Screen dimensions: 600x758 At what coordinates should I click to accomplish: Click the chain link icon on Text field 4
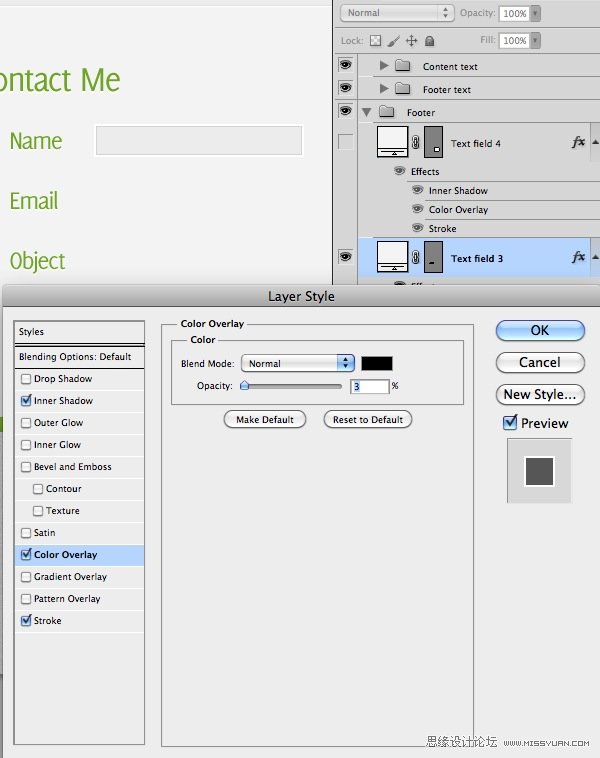pyautogui.click(x=415, y=142)
